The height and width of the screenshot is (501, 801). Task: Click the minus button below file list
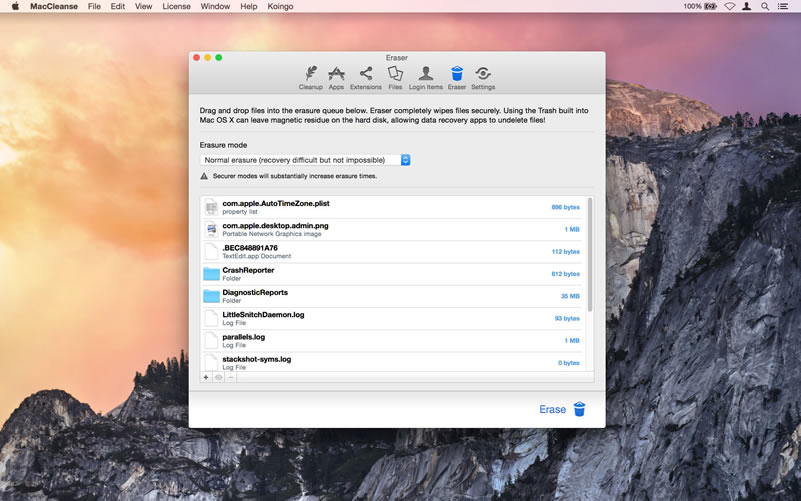click(x=231, y=377)
